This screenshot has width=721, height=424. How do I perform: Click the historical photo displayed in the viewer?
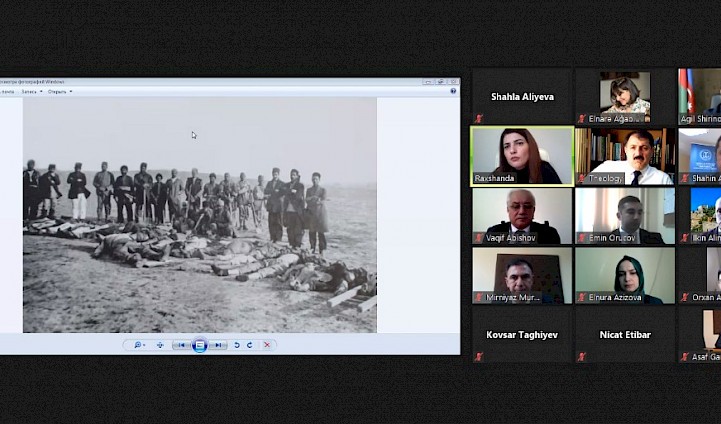click(200, 215)
